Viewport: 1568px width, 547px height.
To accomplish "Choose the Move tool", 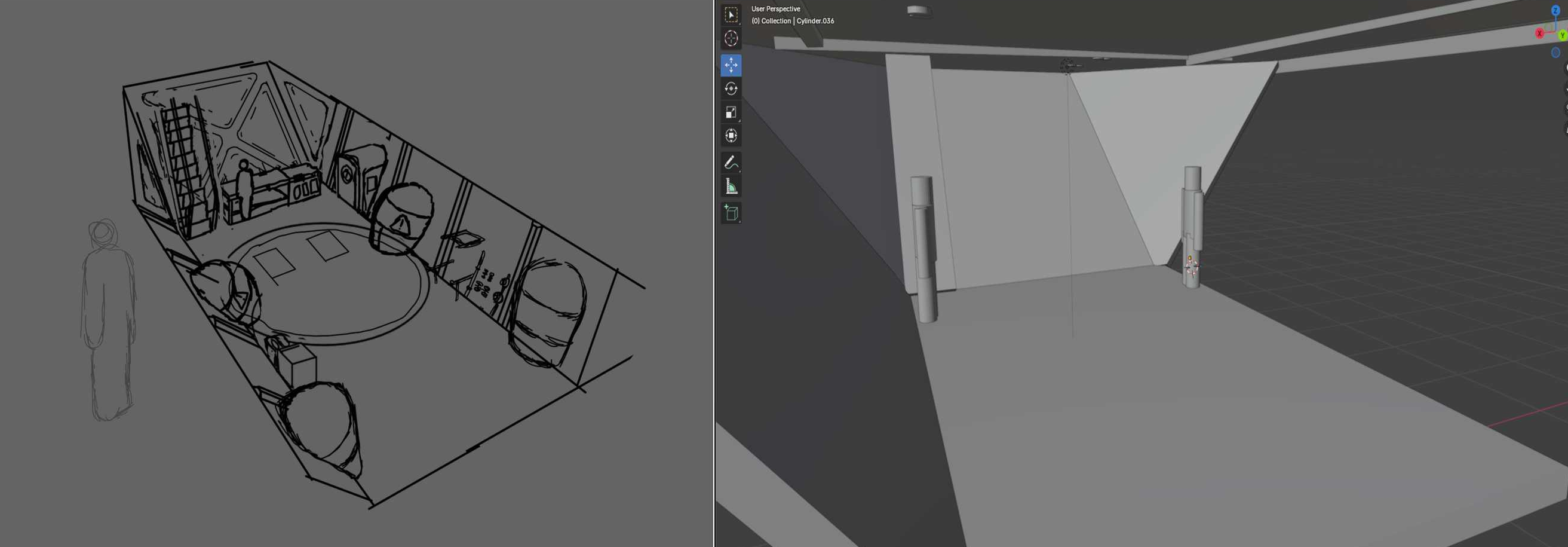I will click(731, 65).
